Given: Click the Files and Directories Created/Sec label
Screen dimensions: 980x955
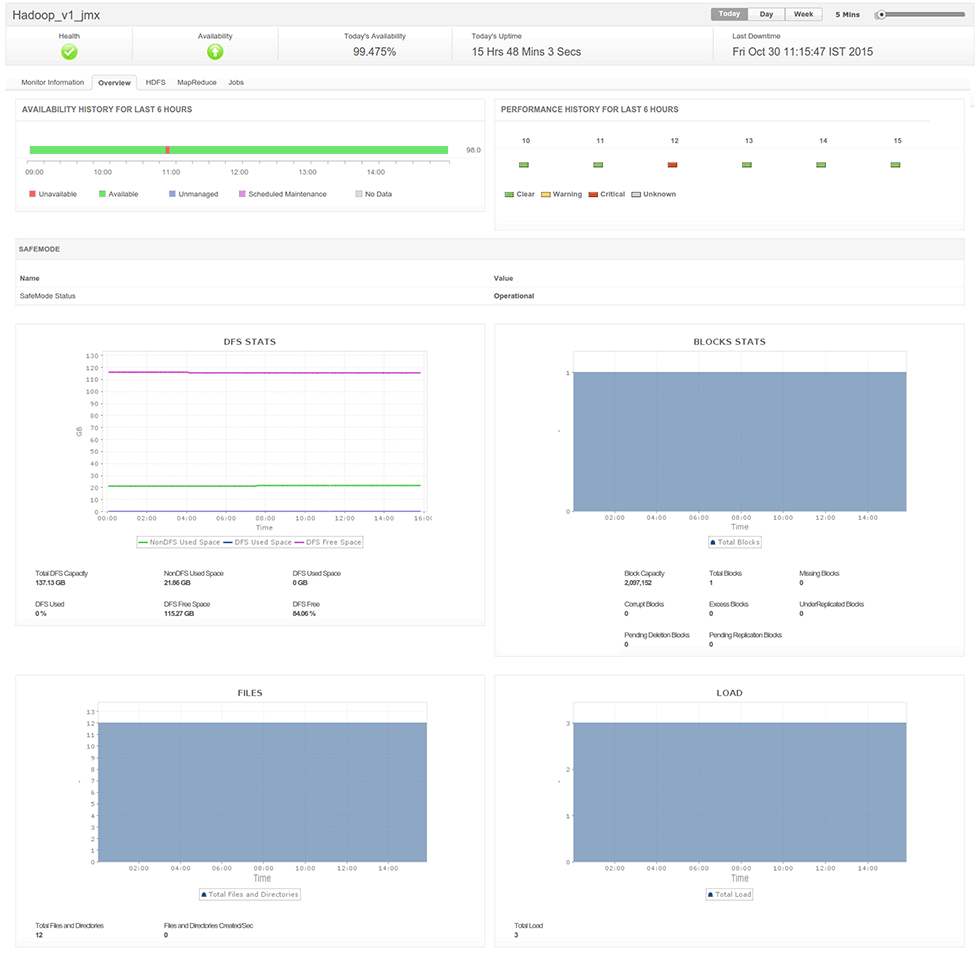Looking at the screenshot, I should click(x=208, y=926).
